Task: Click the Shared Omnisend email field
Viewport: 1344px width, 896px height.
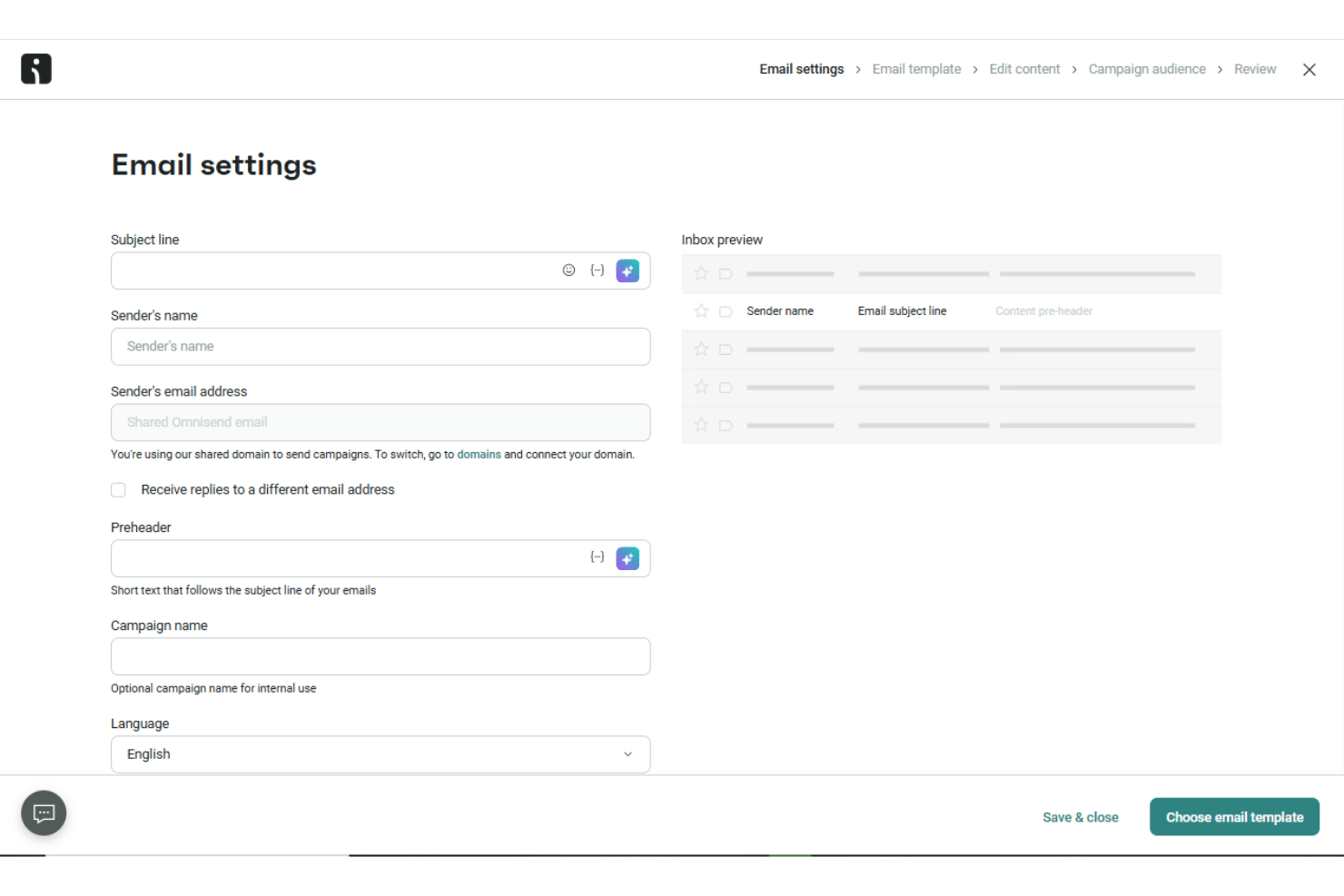Action: click(380, 423)
